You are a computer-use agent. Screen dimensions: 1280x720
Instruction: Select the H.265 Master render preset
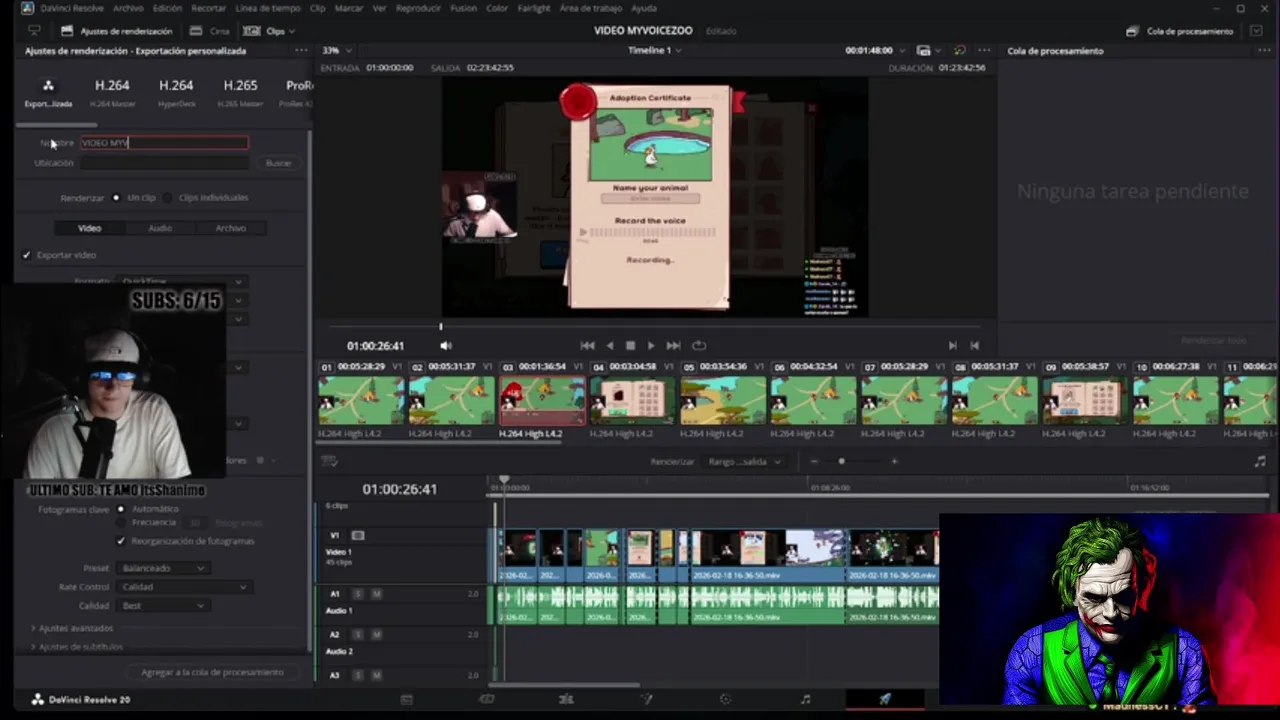click(240, 91)
